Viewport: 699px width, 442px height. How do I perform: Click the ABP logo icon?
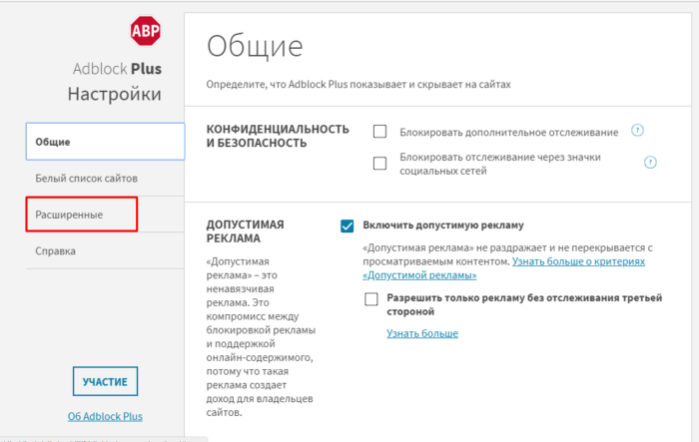145,31
